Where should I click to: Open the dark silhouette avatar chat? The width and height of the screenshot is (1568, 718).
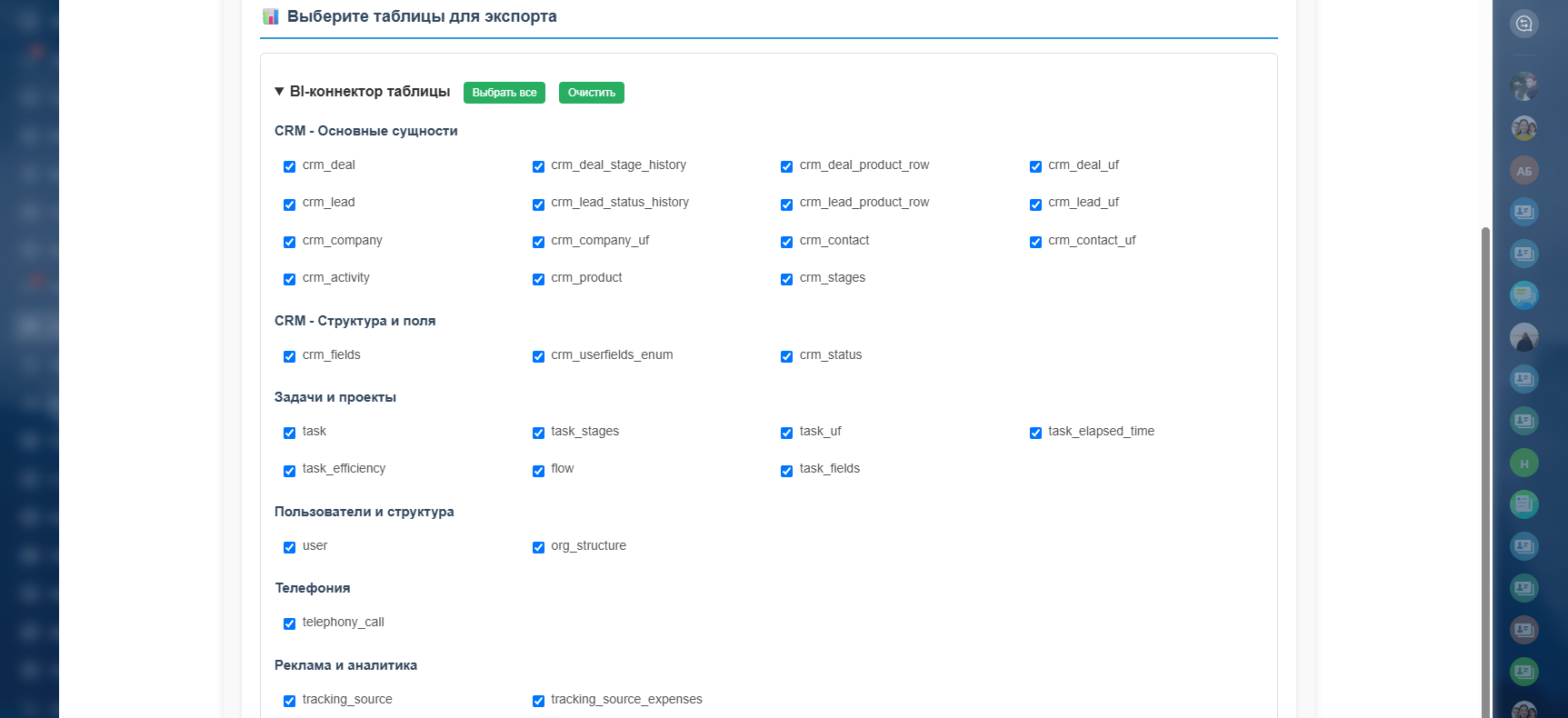tap(1524, 338)
